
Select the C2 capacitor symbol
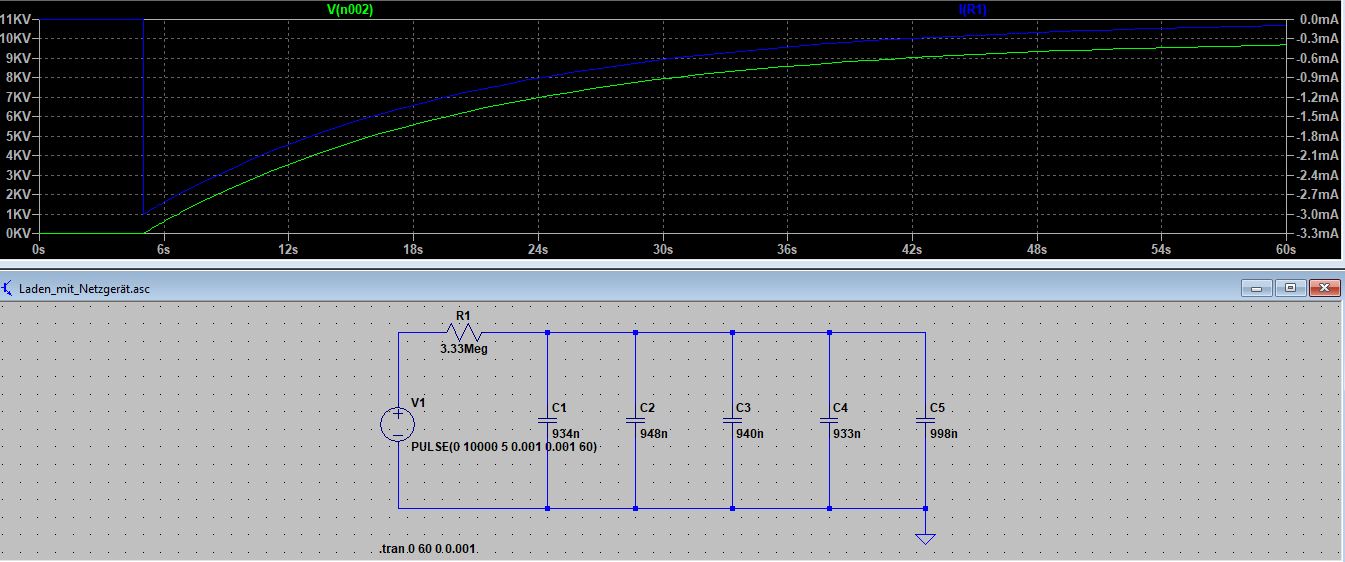tap(635, 420)
